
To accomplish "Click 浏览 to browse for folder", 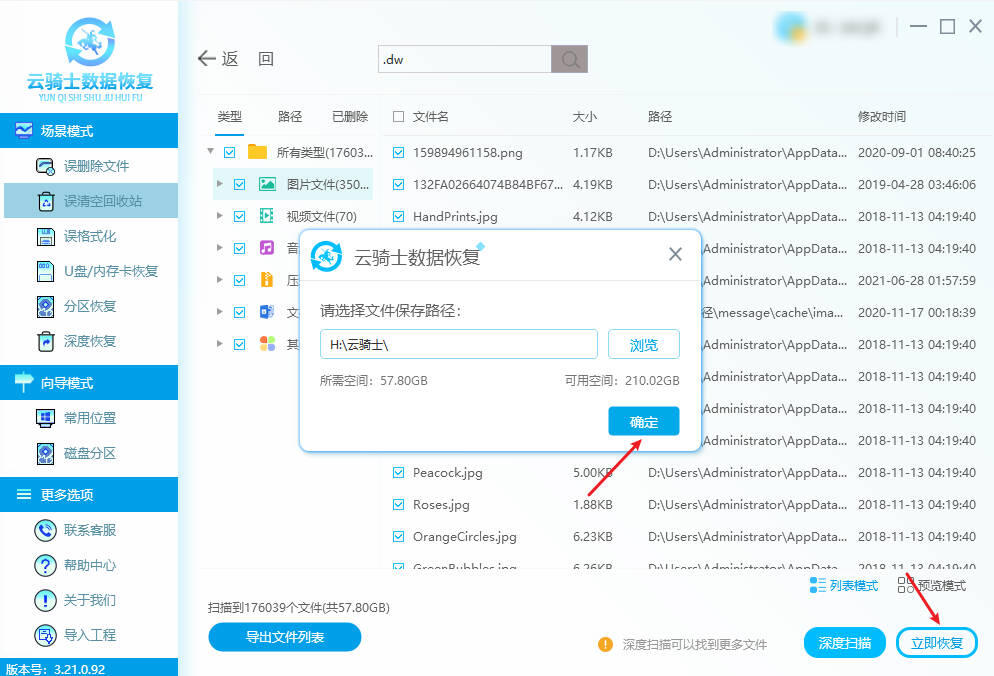I will [x=643, y=344].
